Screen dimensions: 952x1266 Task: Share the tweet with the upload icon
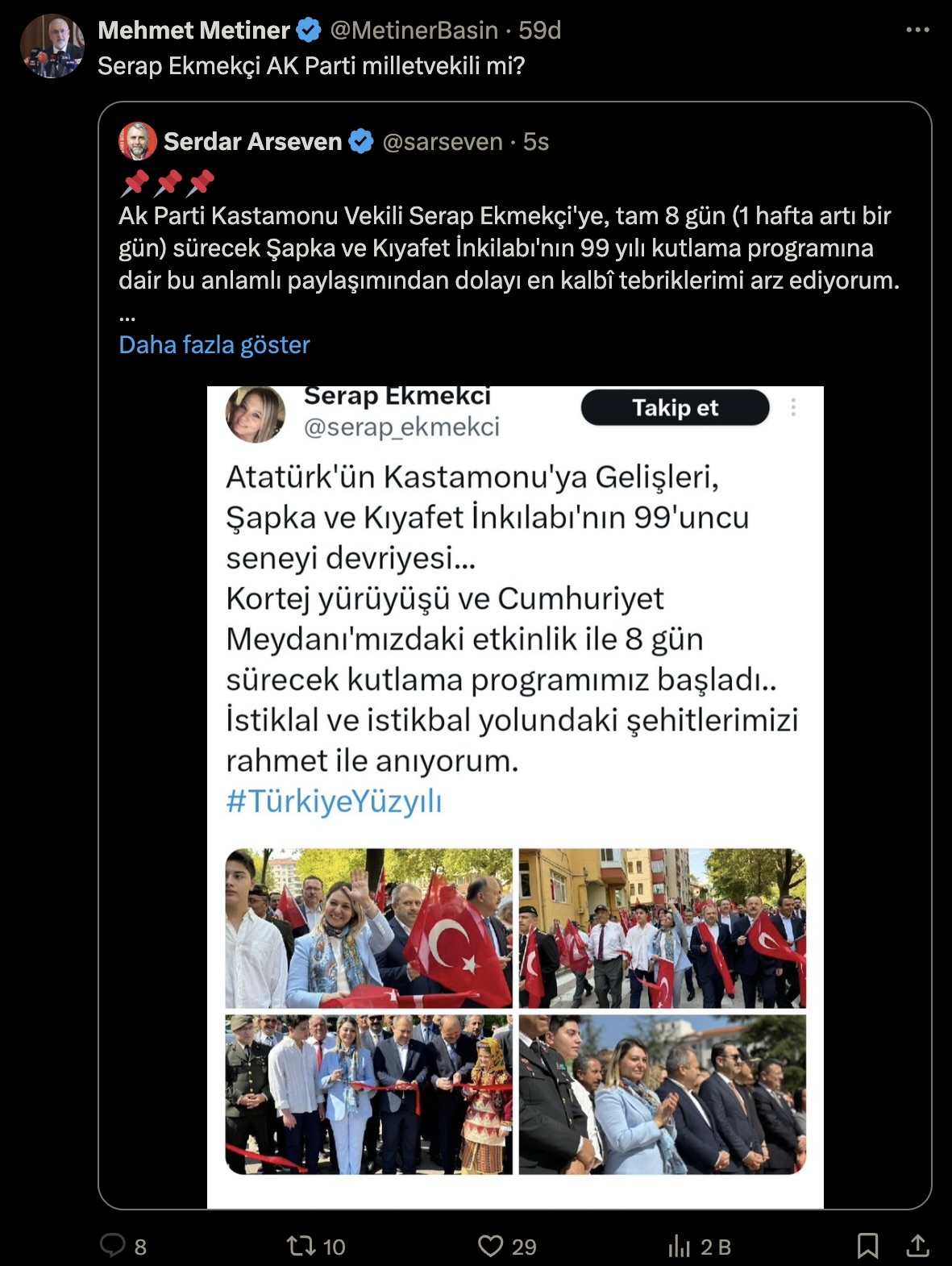coord(917,1246)
